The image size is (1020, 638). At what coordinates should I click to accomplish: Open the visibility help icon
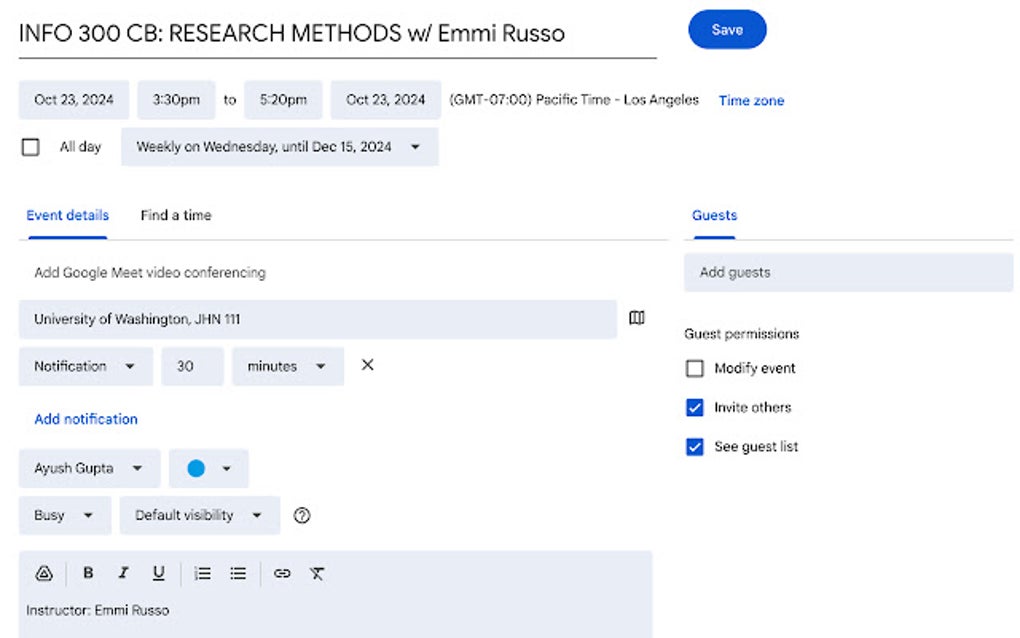(x=302, y=515)
